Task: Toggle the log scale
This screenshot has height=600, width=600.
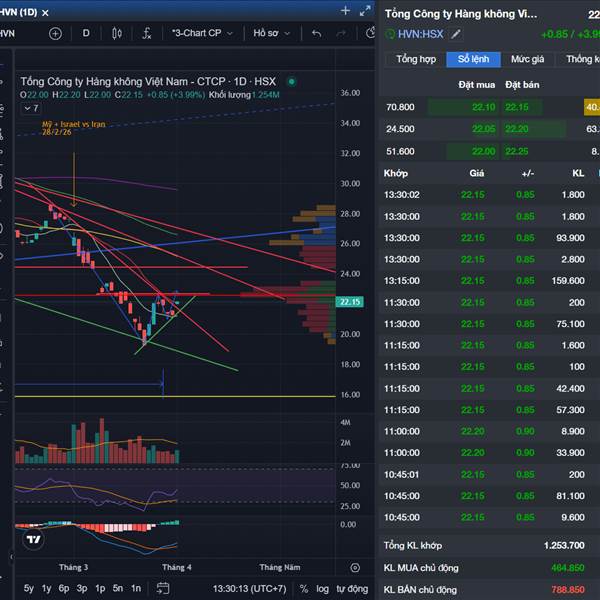Action: (x=322, y=589)
